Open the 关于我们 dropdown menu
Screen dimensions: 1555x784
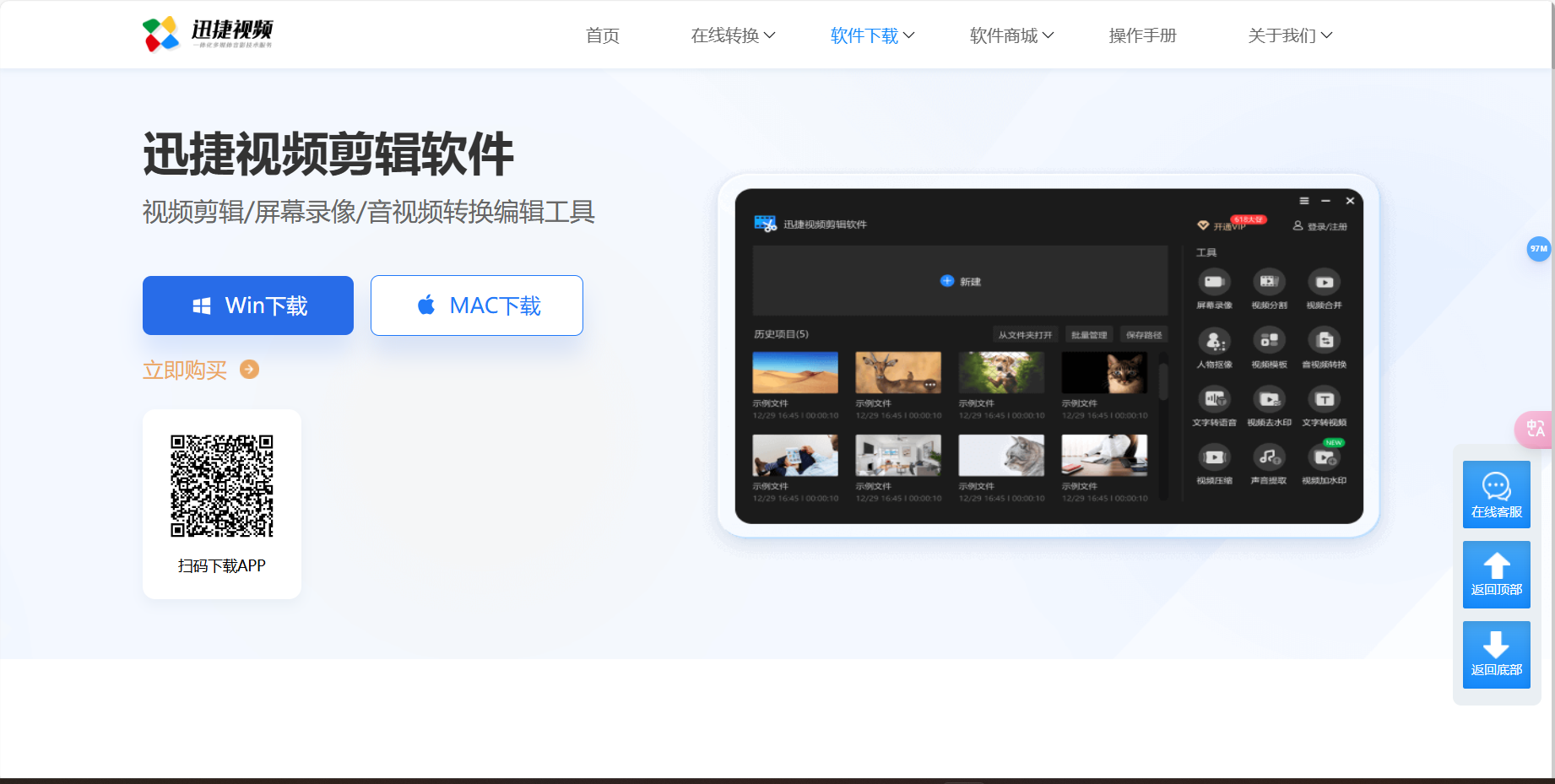1289,35
